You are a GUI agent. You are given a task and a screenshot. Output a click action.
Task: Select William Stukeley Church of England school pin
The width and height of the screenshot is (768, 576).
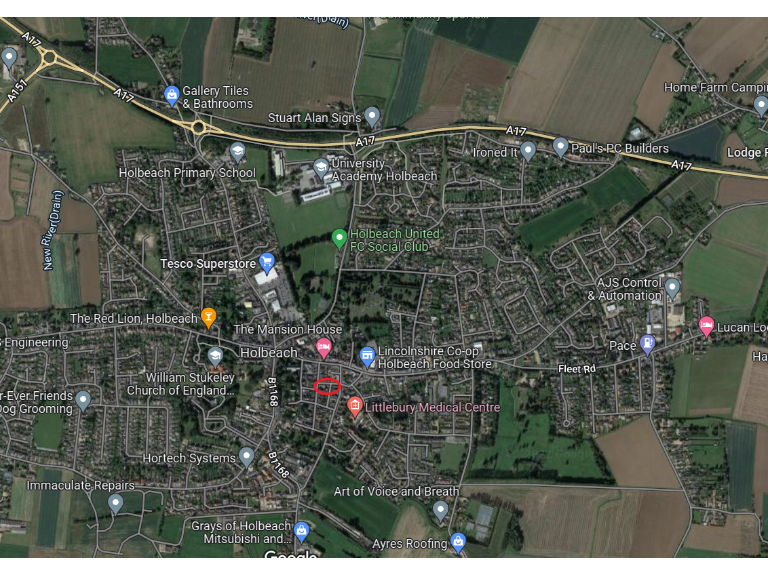tap(215, 357)
